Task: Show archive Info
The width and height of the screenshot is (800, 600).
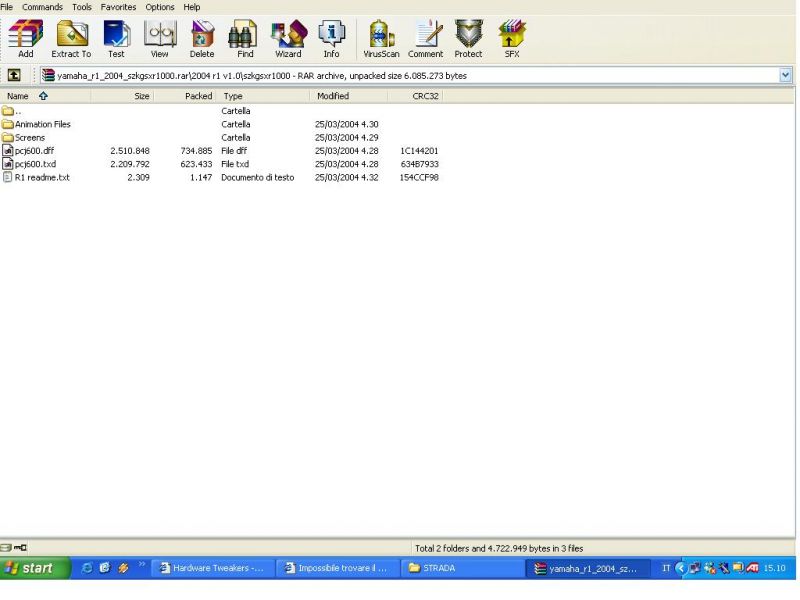Action: coord(331,39)
